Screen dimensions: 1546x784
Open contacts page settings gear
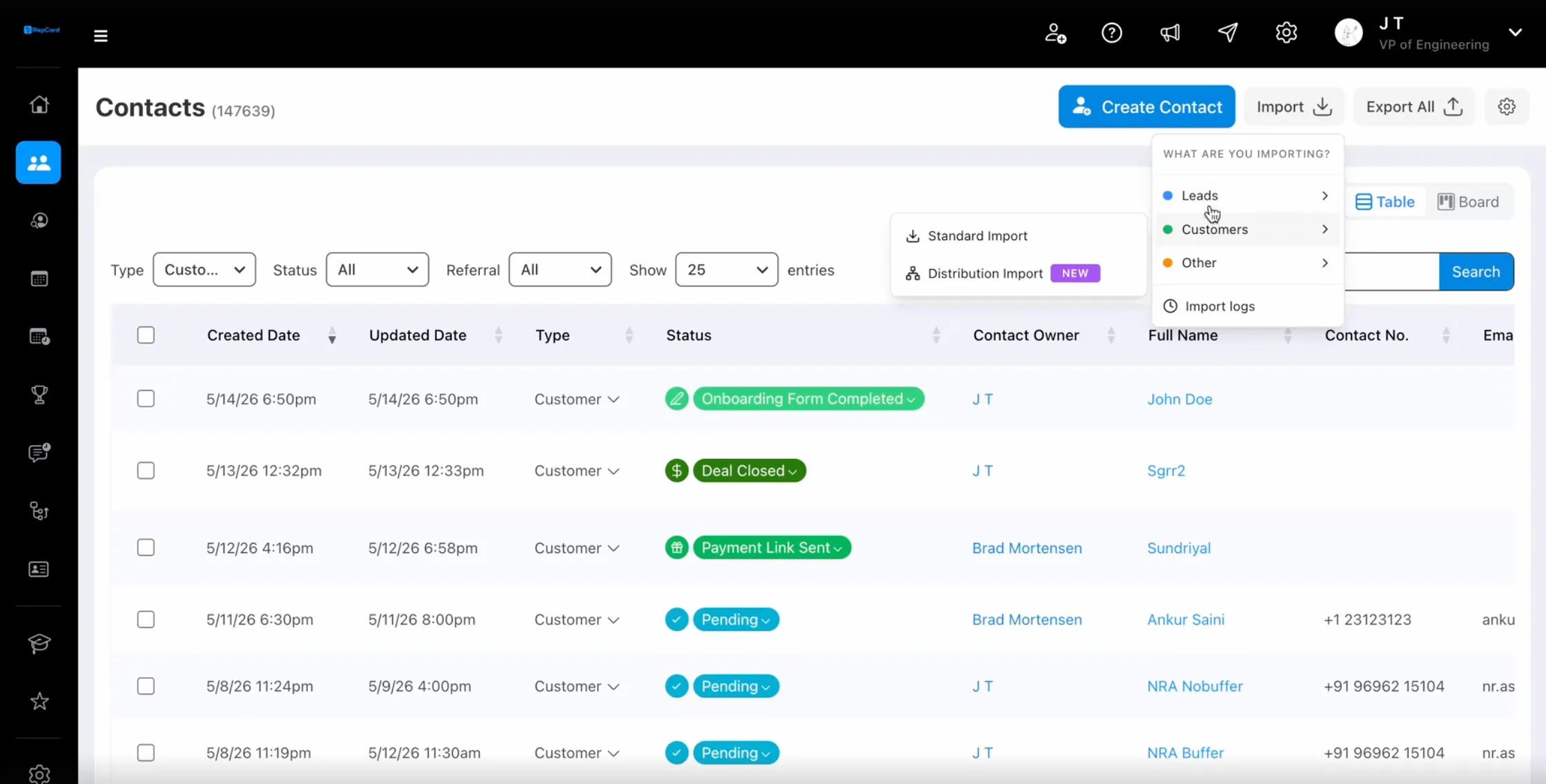(x=1507, y=106)
